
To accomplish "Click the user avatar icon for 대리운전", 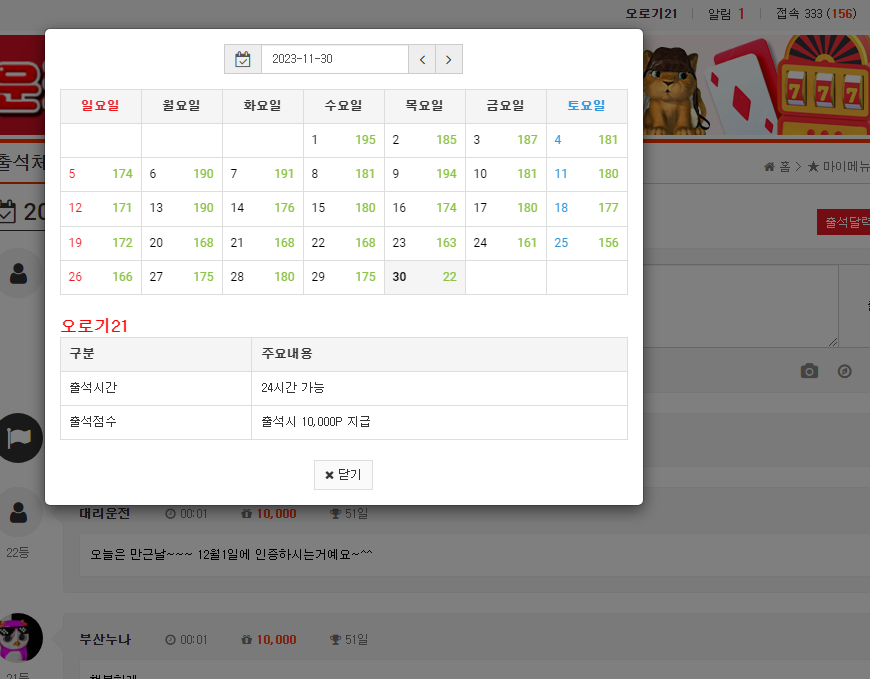I will tap(19, 513).
